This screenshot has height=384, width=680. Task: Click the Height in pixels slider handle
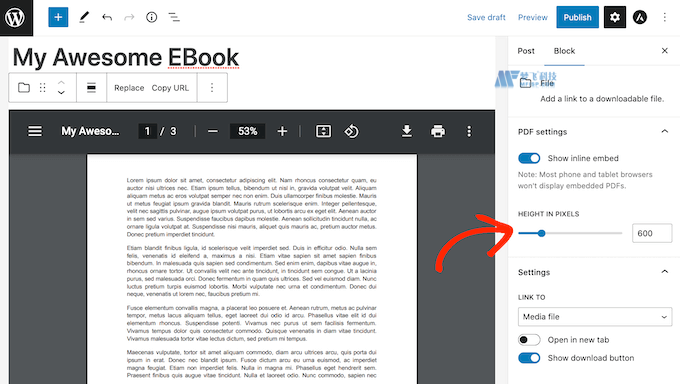point(541,233)
